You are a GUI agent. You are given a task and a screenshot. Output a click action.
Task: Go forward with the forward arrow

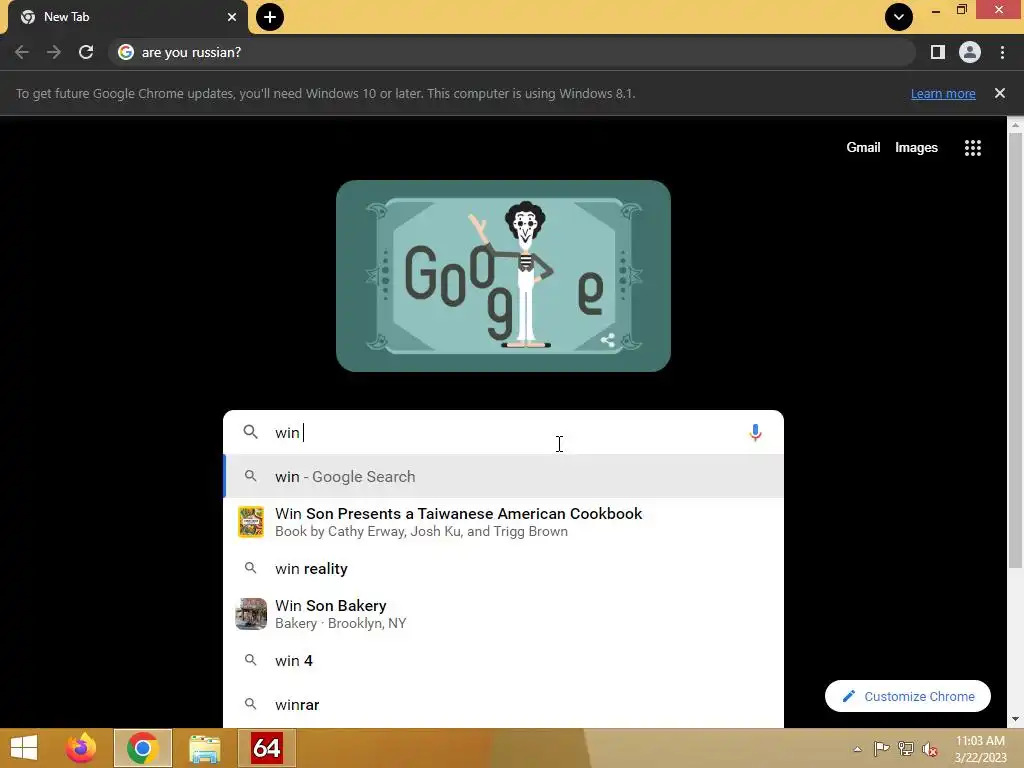point(54,52)
